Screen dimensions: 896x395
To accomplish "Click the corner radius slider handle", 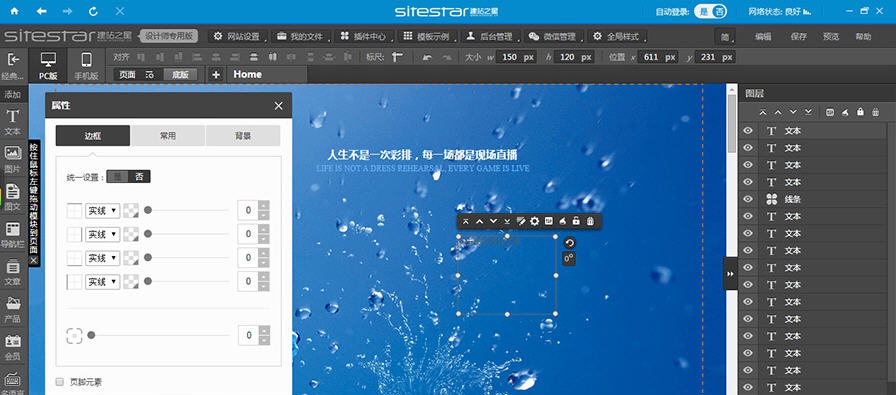I will point(91,335).
